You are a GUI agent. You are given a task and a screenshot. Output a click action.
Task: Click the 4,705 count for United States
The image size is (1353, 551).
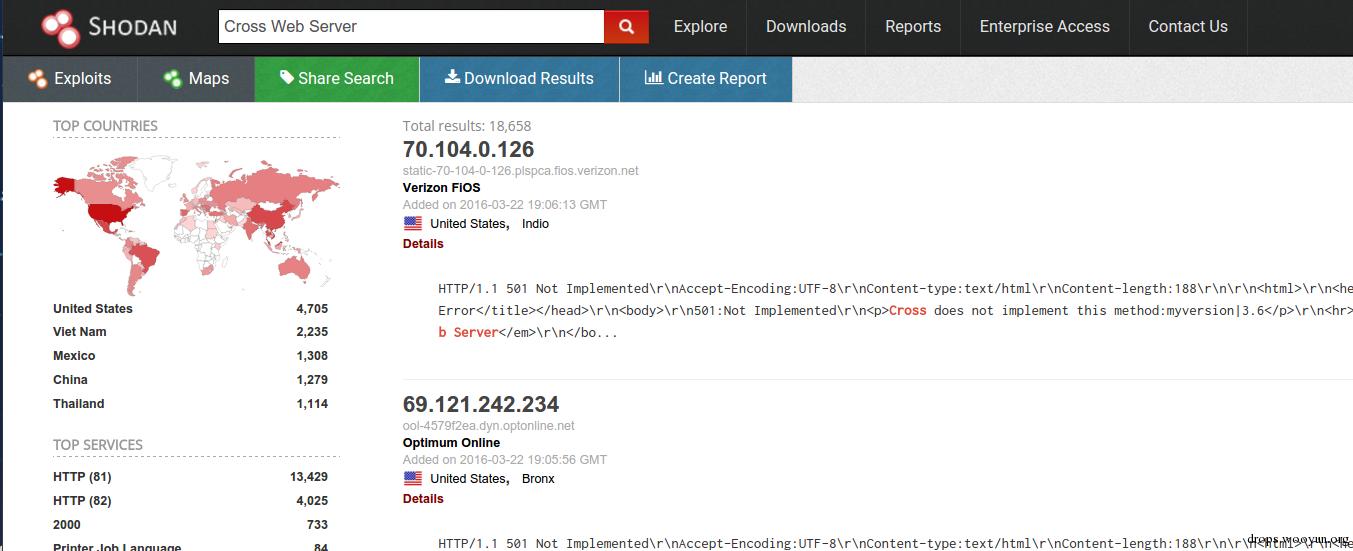point(312,309)
